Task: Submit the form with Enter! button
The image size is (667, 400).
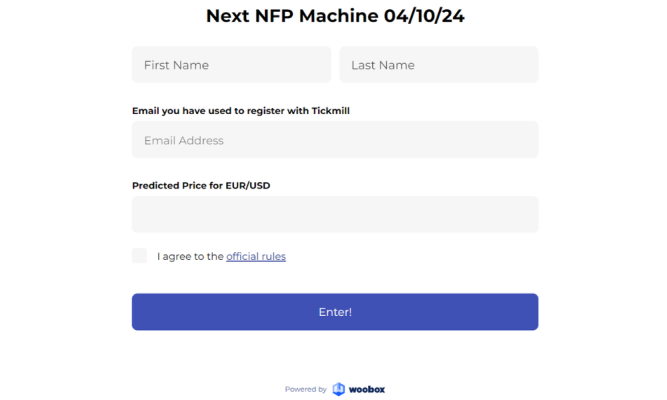Action: (x=335, y=312)
